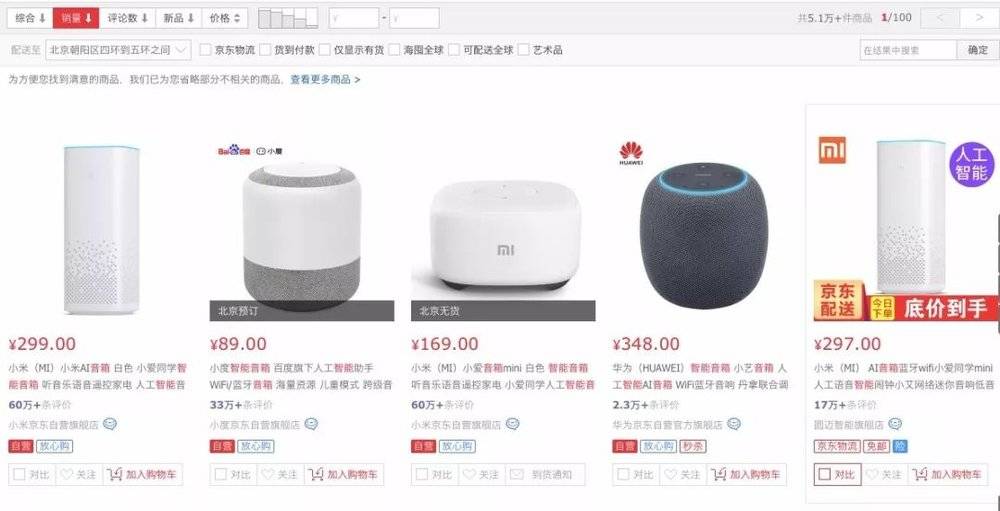This screenshot has width=1000, height=511.
Task: Click chat smiley icon beside 小度京东自营旗舰店
Action: coord(311,424)
